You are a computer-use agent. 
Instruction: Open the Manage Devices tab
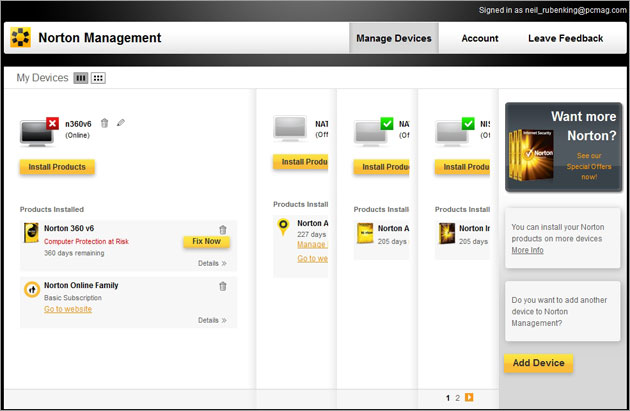(394, 38)
